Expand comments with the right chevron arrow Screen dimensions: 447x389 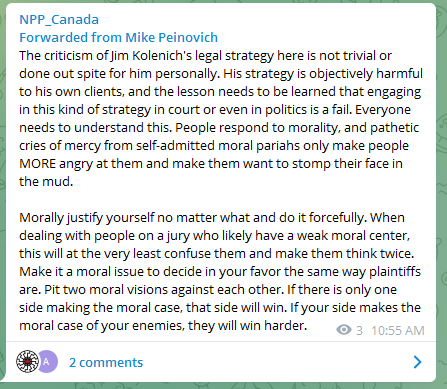[x=417, y=362]
